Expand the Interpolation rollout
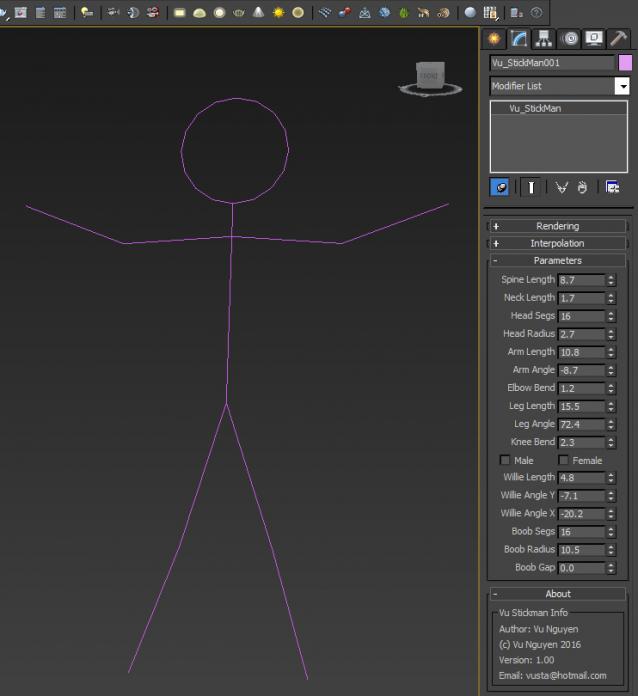The width and height of the screenshot is (638, 696). tap(558, 244)
